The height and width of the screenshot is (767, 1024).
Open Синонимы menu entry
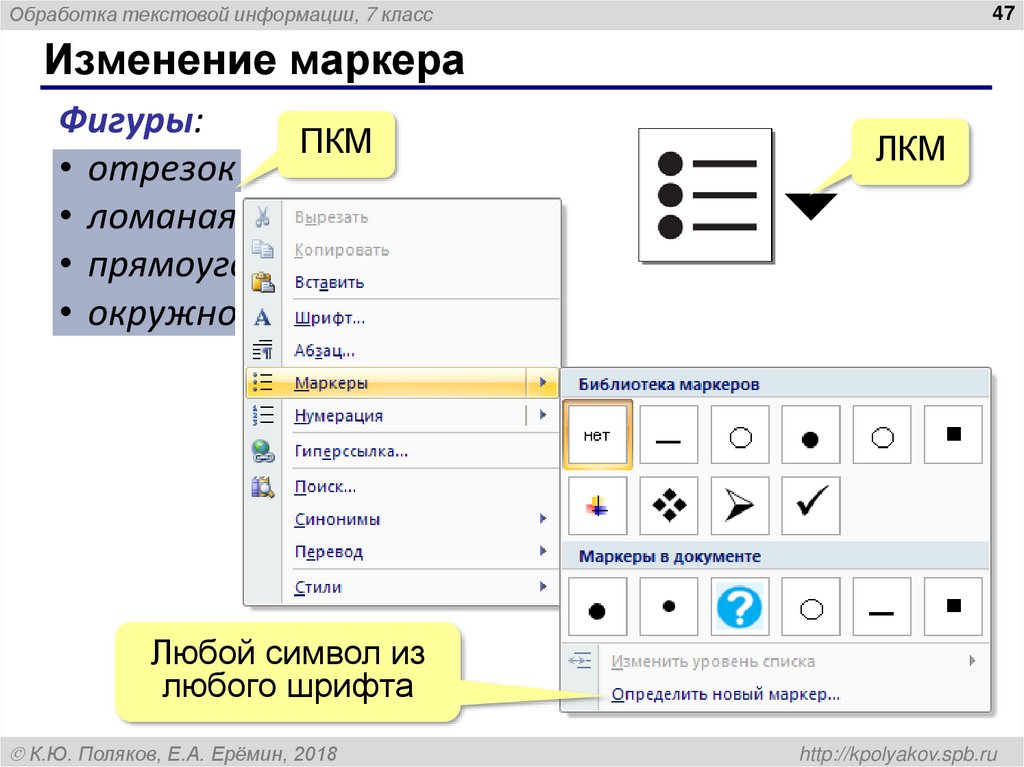pyautogui.click(x=402, y=519)
